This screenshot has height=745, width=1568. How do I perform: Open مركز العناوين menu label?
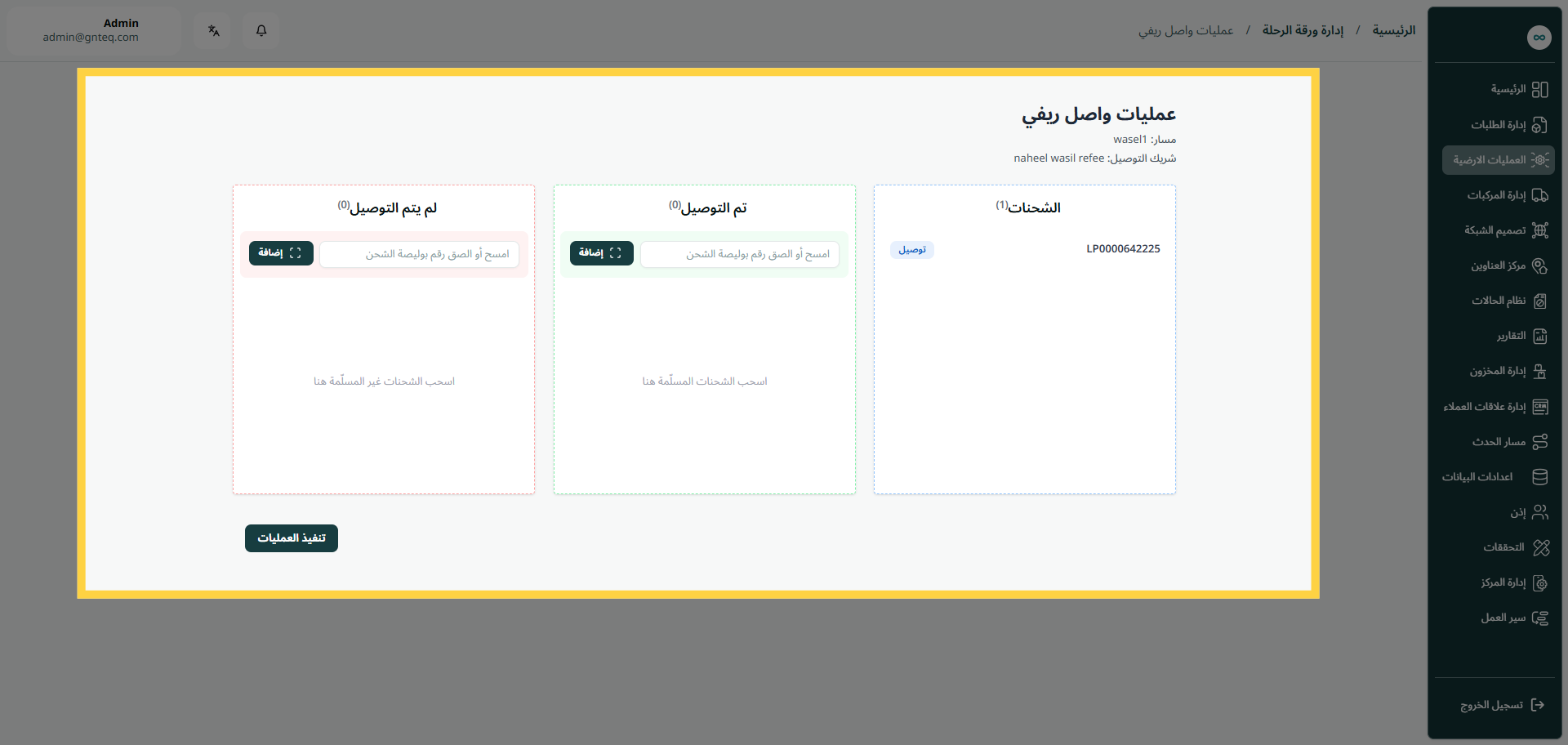(1499, 265)
